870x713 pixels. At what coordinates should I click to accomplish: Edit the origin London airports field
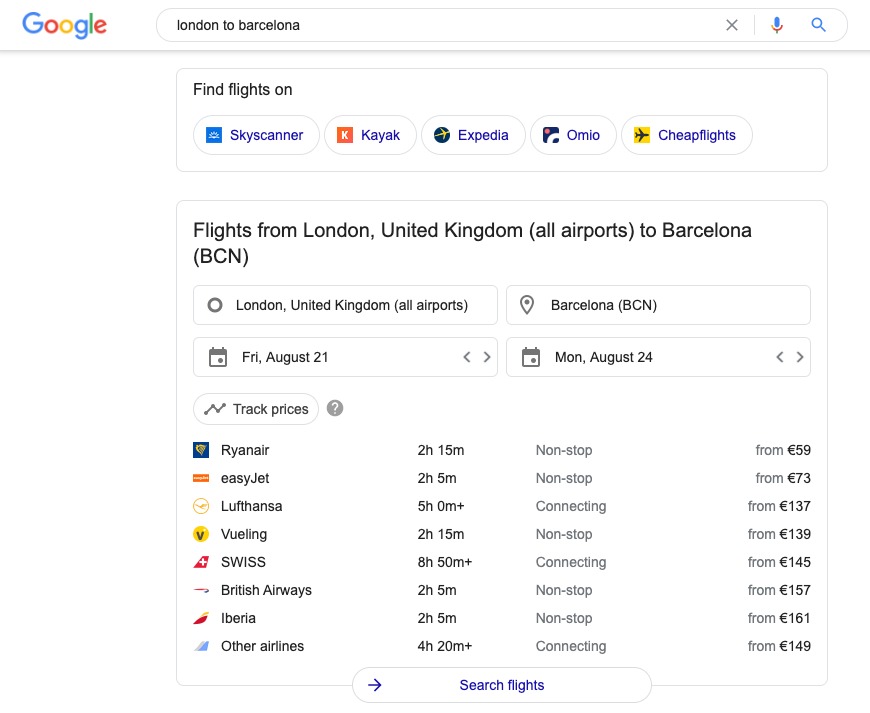click(345, 305)
